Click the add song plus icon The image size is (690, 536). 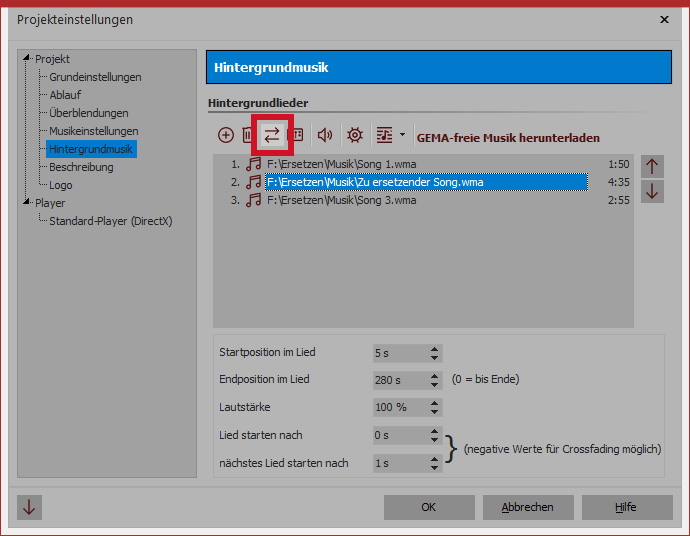click(x=225, y=135)
